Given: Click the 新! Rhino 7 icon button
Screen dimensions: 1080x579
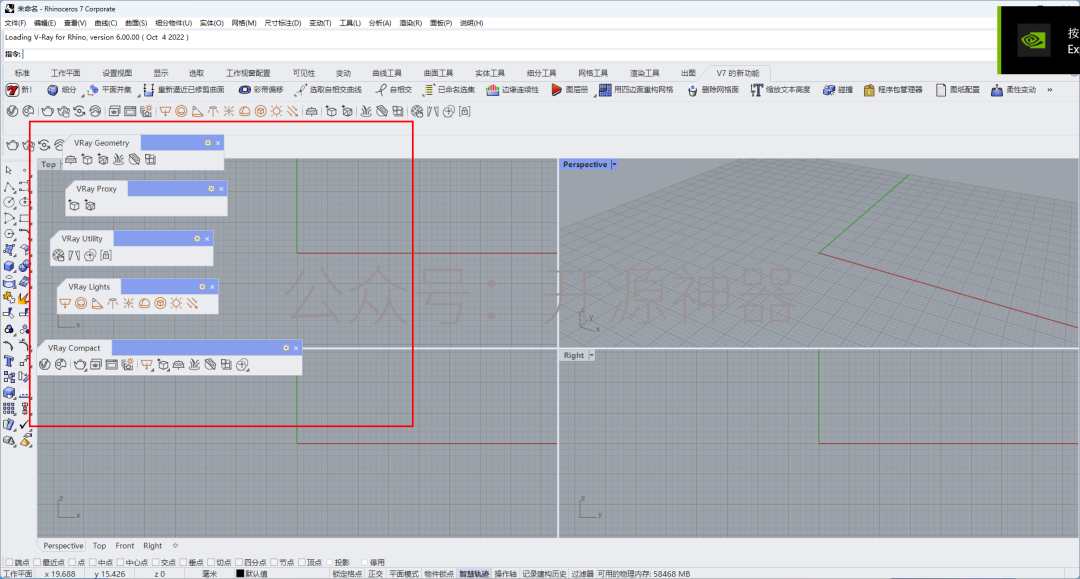Looking at the screenshot, I should point(19,90).
